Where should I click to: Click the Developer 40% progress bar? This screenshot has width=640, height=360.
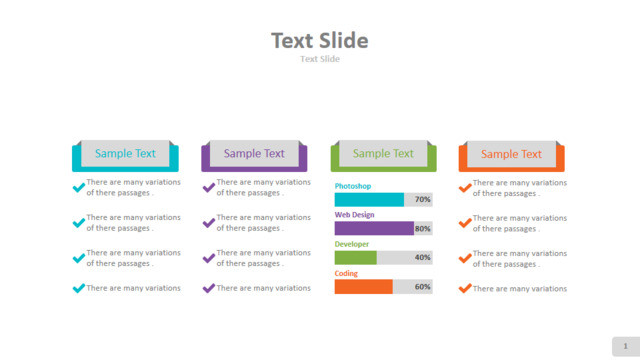click(384, 258)
